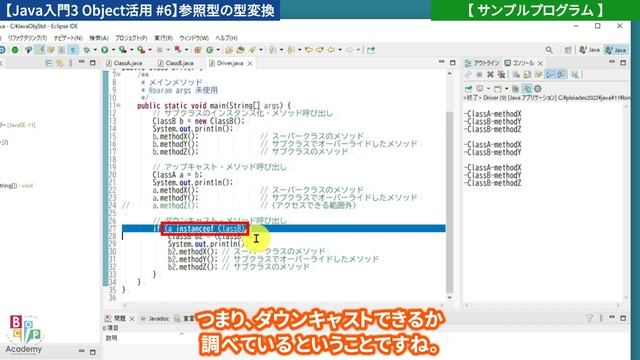Toggle Word Wrap in console toolbar
640x360 pixels.
click(x=538, y=74)
